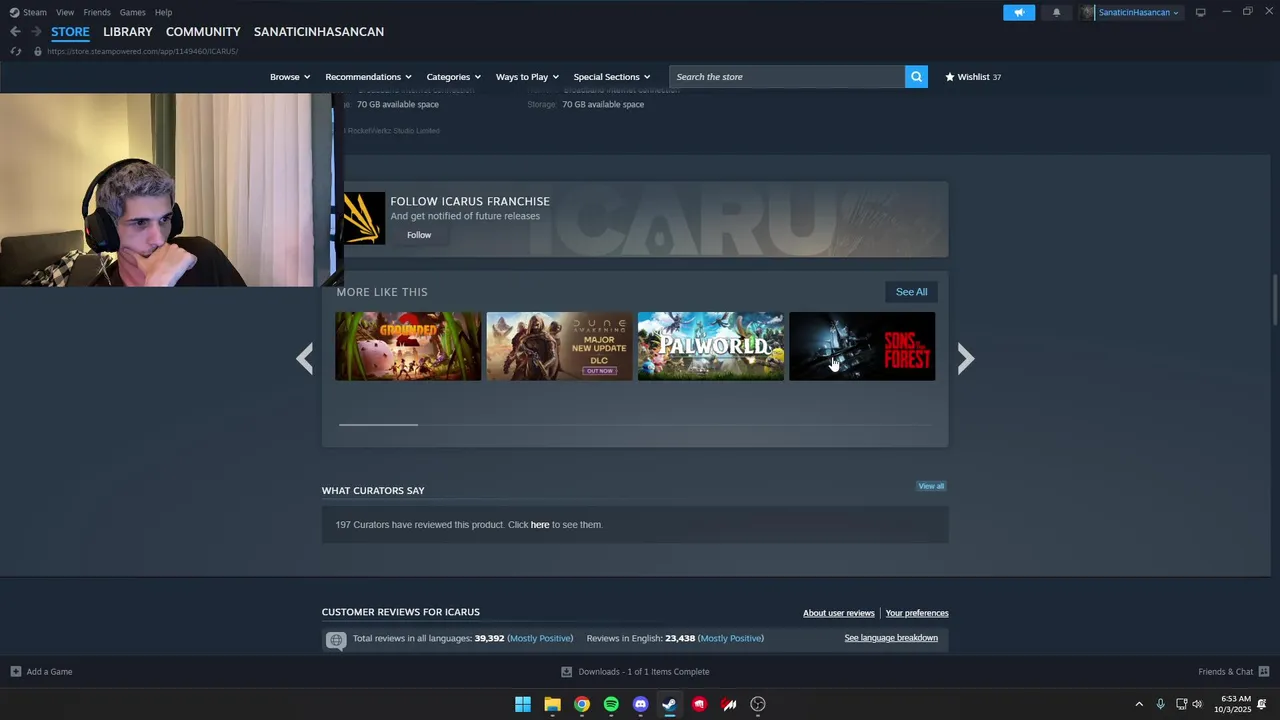Expand the Recommendations dropdown
The width and height of the screenshot is (1280, 720).
[x=368, y=77]
